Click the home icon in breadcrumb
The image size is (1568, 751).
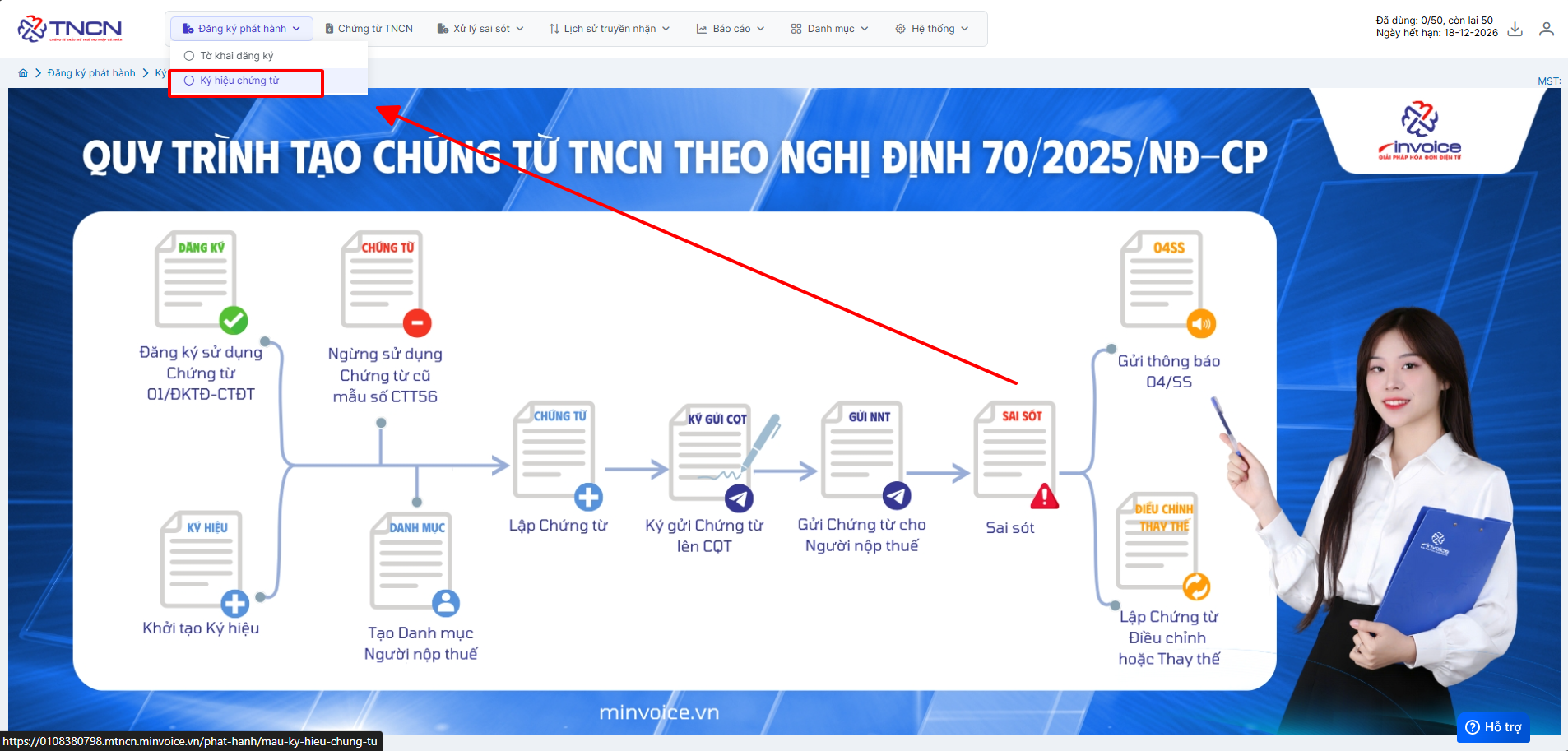tap(23, 73)
